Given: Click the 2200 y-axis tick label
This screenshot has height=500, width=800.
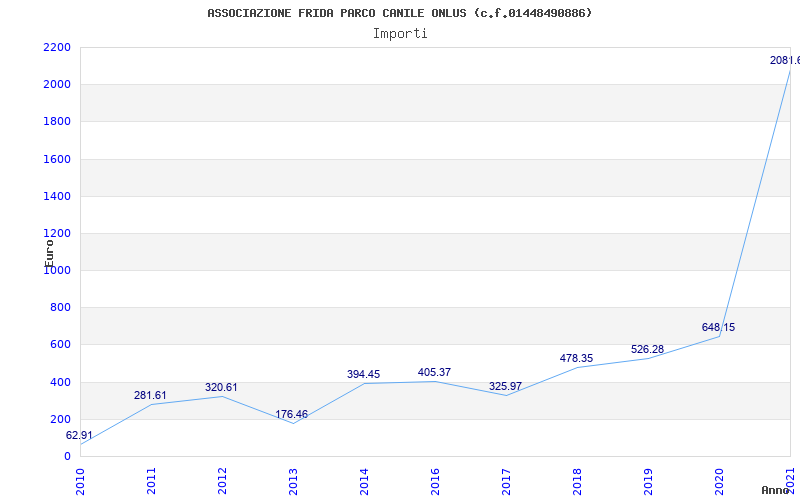Looking at the screenshot, I should coord(57,48).
